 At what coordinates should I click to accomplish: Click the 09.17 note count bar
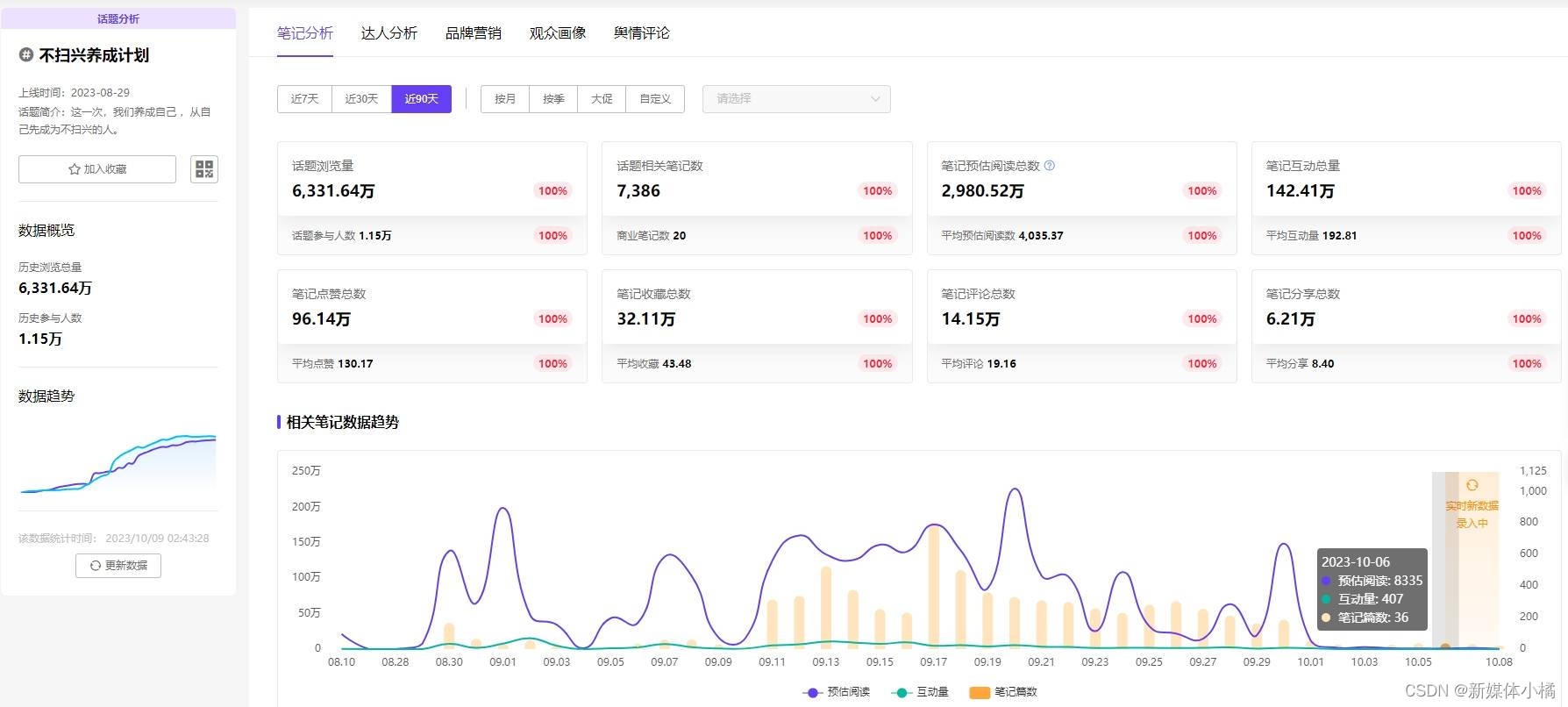934,586
